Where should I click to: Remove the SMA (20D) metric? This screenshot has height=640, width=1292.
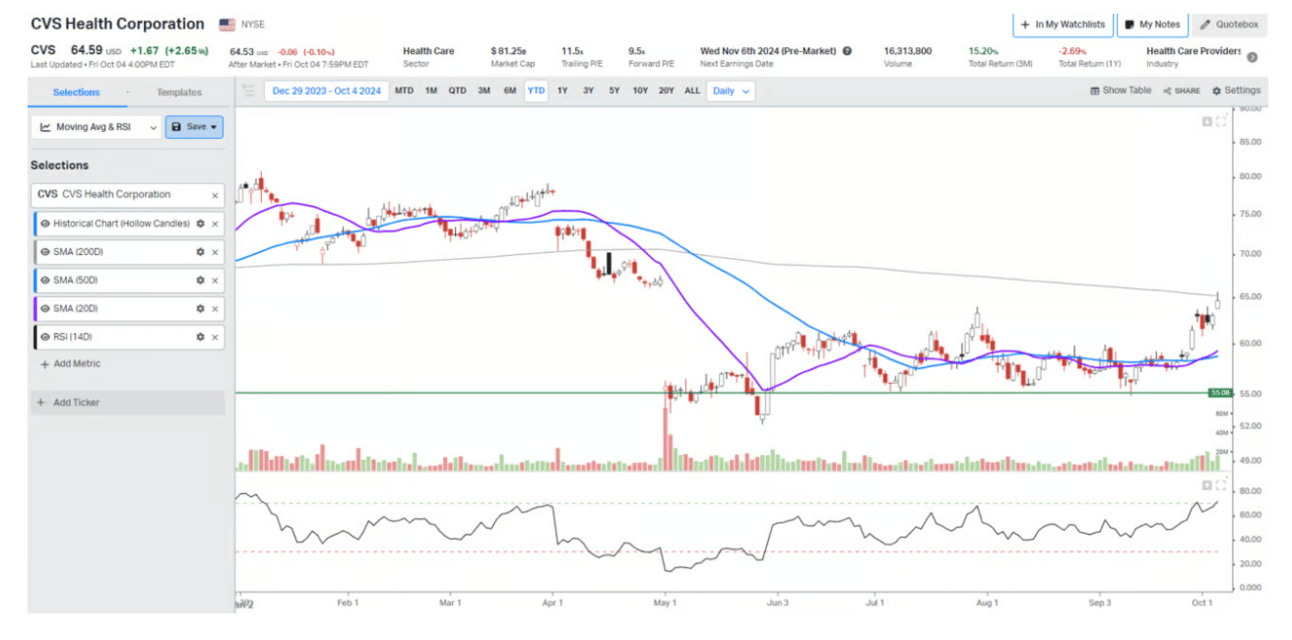click(x=214, y=308)
